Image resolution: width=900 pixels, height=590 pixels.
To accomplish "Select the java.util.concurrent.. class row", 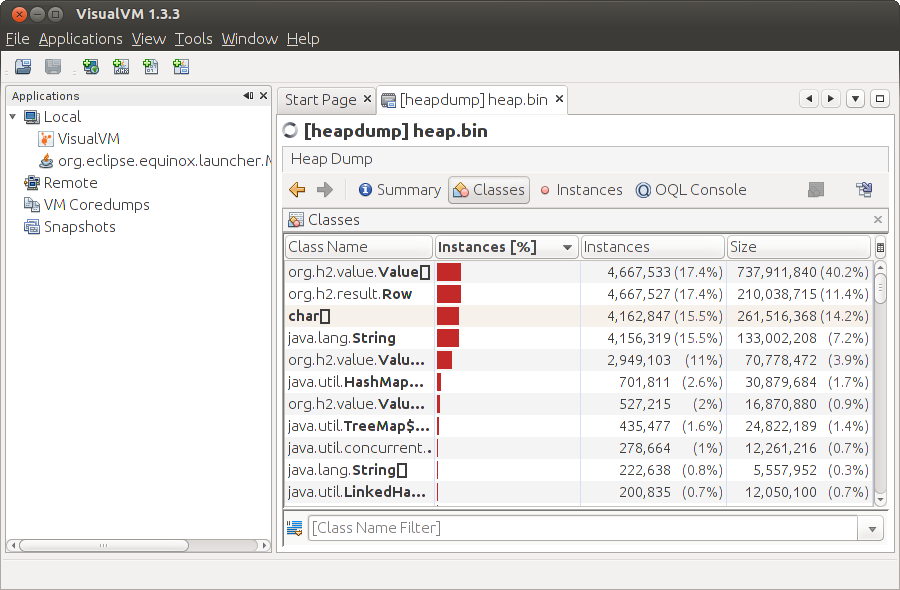I will pos(578,448).
